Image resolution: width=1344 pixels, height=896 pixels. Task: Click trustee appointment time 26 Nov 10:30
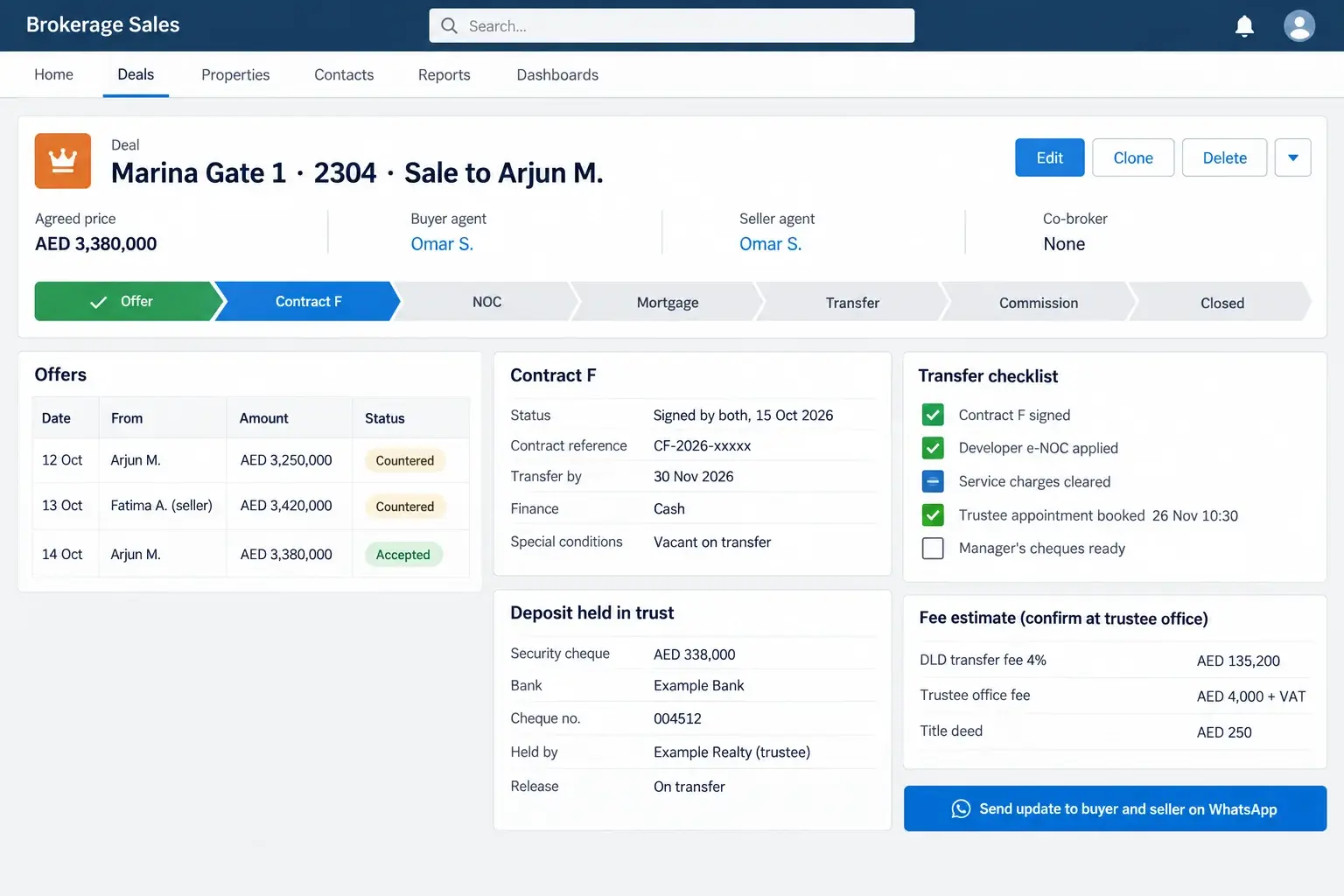1195,515
